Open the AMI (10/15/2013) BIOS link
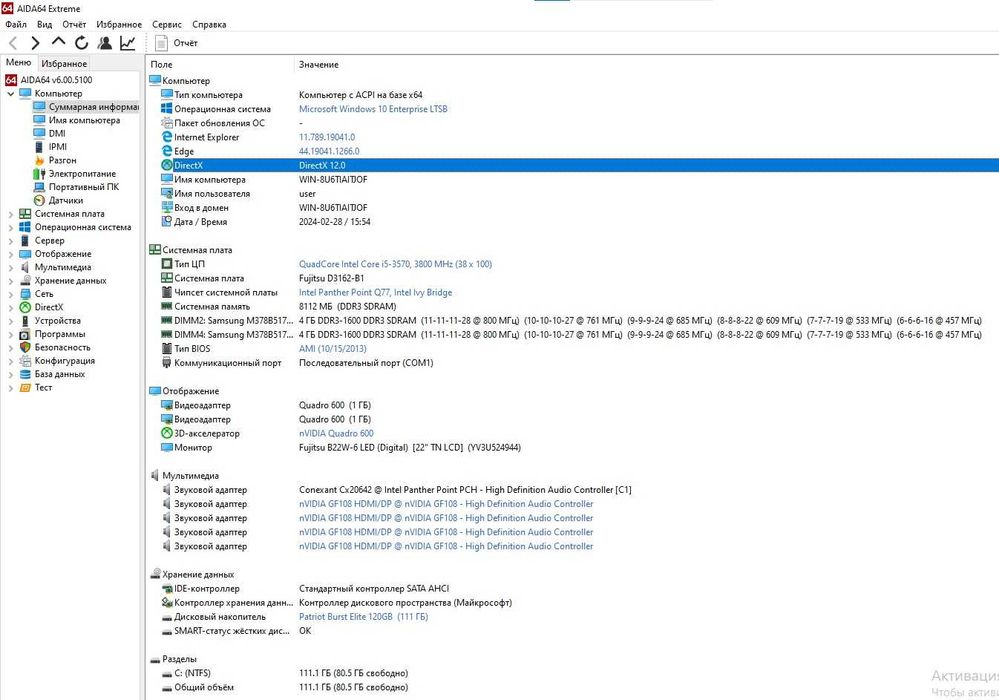The height and width of the screenshot is (700, 999). [333, 348]
